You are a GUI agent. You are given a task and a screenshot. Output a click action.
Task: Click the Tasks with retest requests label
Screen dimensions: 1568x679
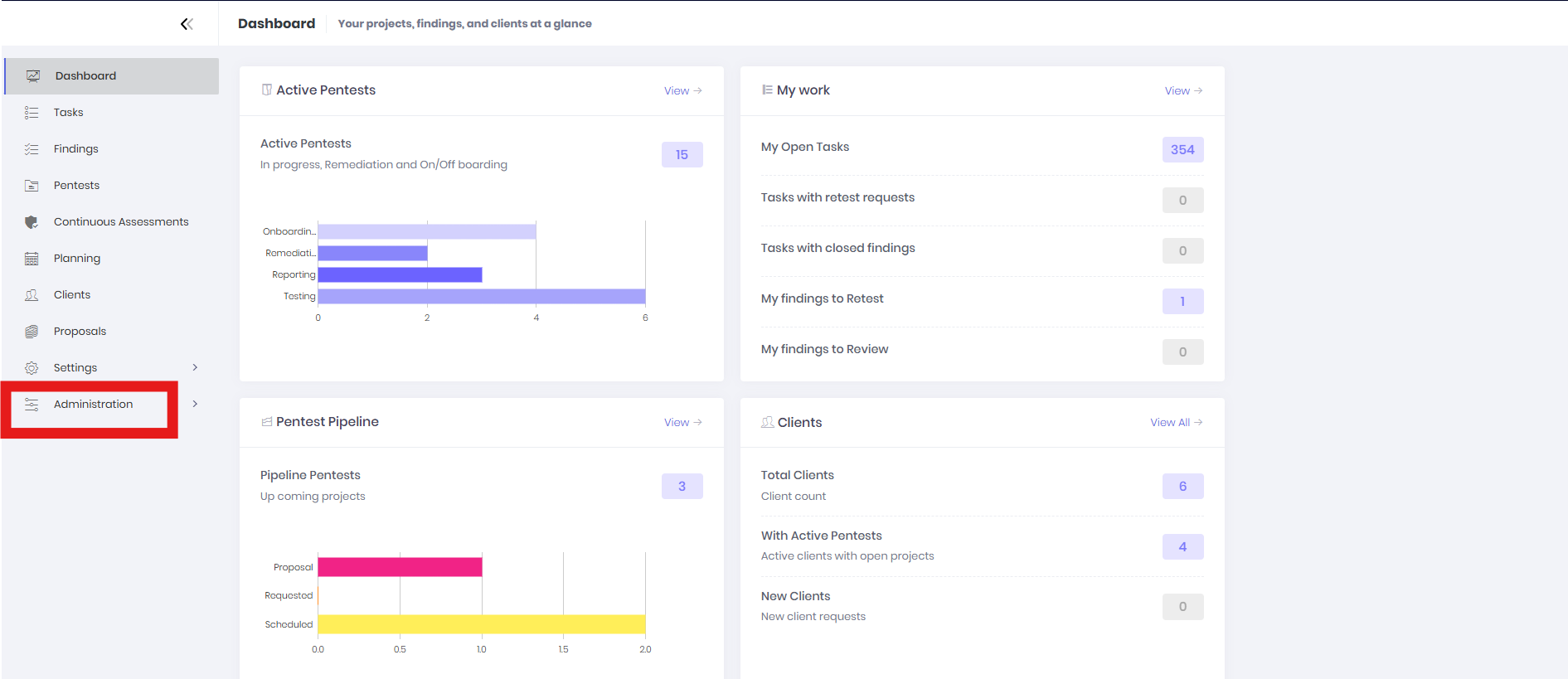(x=838, y=197)
